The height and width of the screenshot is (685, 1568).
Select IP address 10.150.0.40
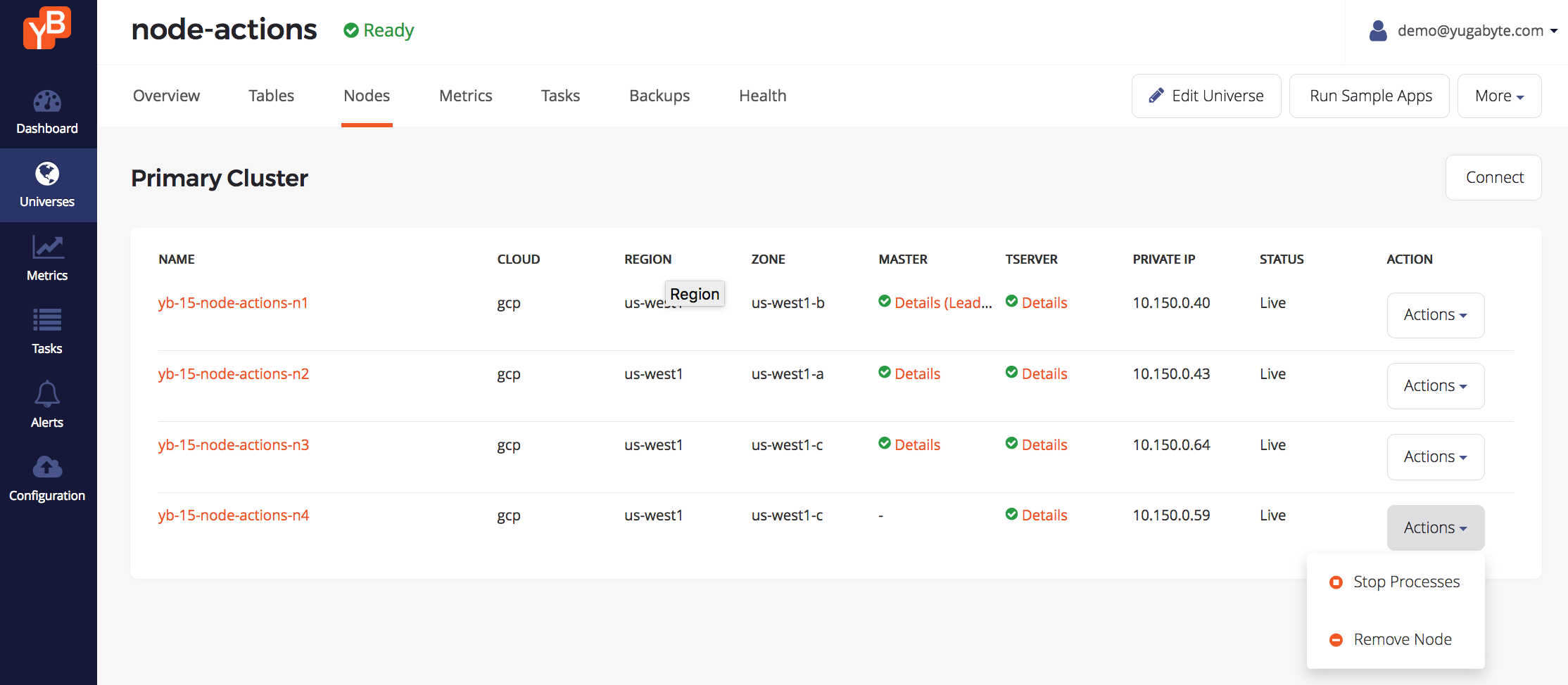pos(1171,303)
